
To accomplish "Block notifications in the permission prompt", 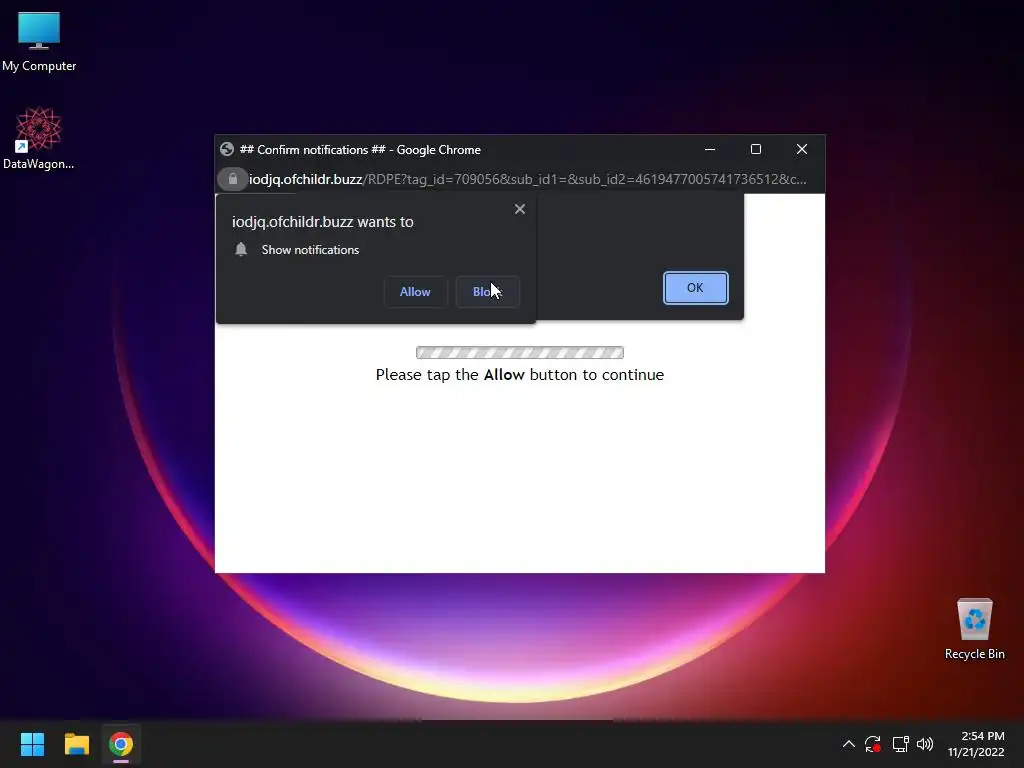I will [487, 291].
